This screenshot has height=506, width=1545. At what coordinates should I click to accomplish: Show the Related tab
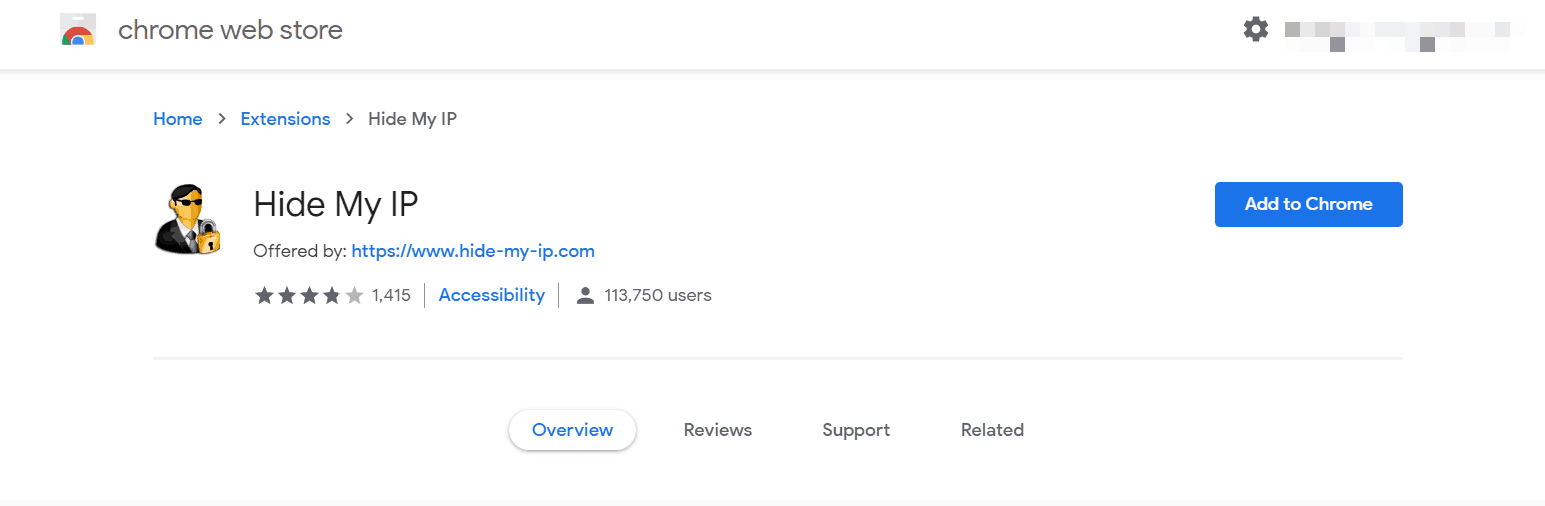point(992,430)
